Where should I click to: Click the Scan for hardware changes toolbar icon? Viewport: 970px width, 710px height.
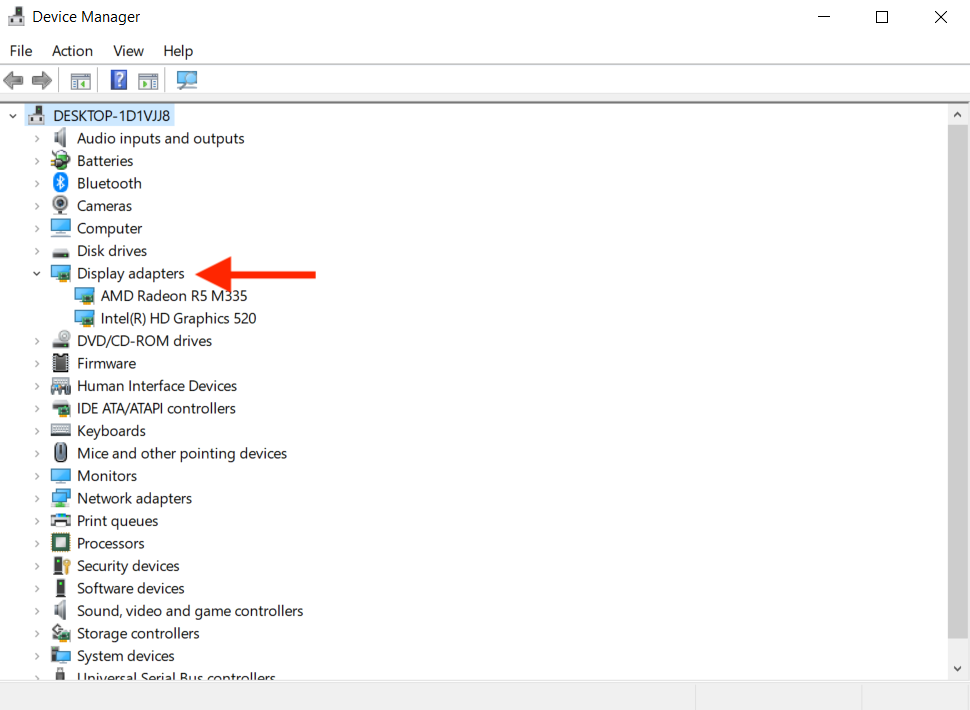(x=187, y=80)
